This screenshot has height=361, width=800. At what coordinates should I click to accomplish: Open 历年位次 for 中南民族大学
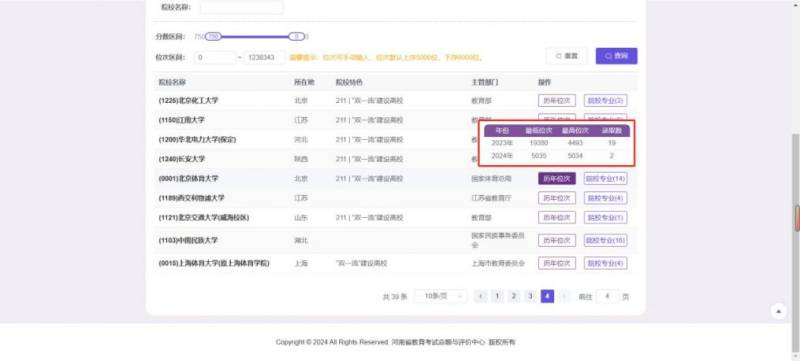pyautogui.click(x=557, y=240)
